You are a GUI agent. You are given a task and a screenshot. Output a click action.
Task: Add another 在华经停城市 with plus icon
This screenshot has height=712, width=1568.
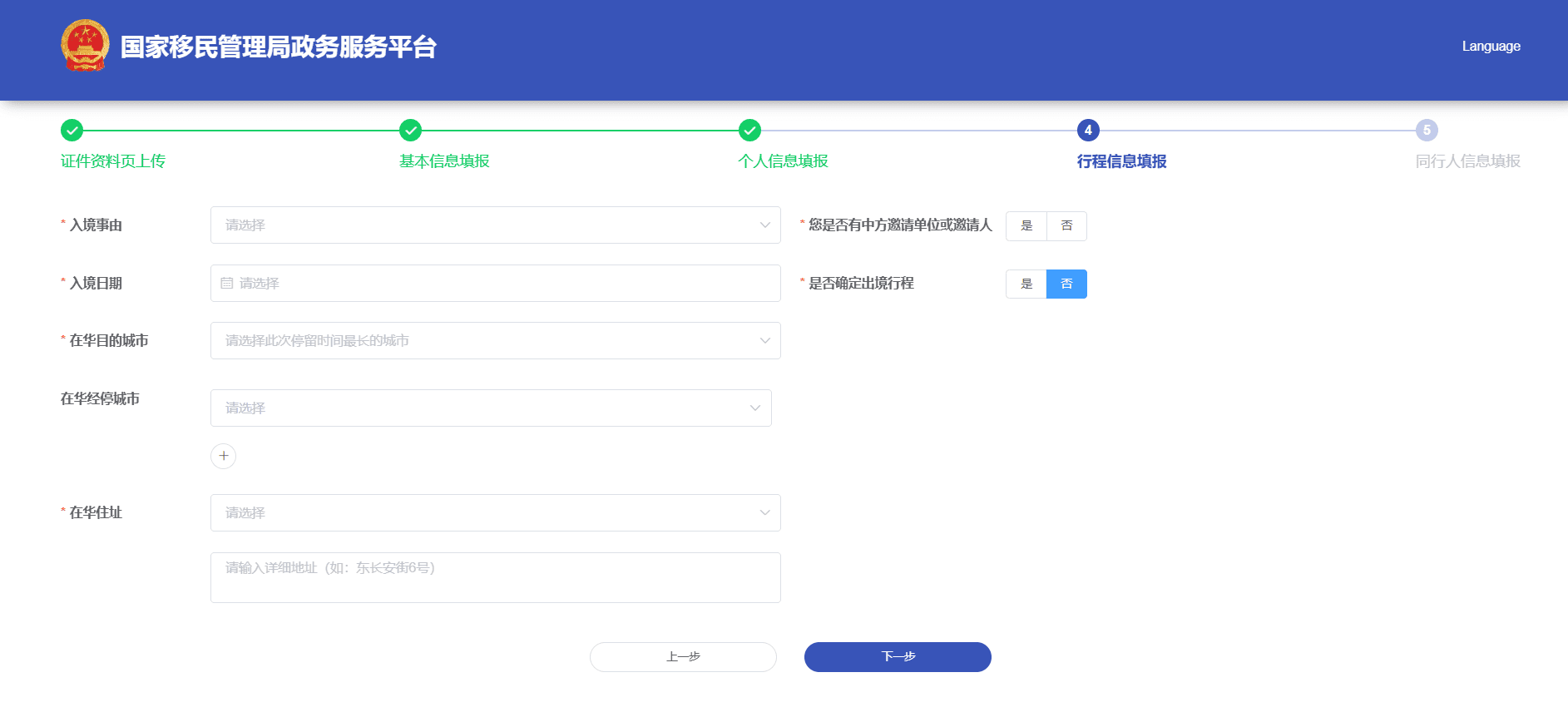coord(224,456)
